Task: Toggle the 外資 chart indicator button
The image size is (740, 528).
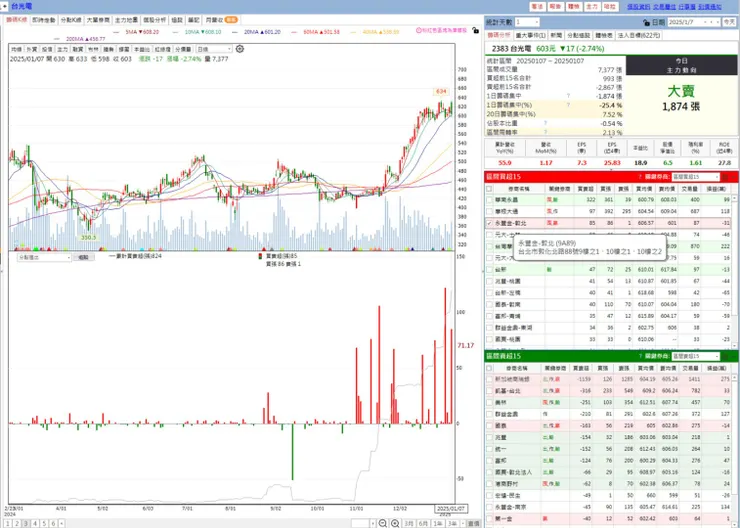Action: click(32, 49)
